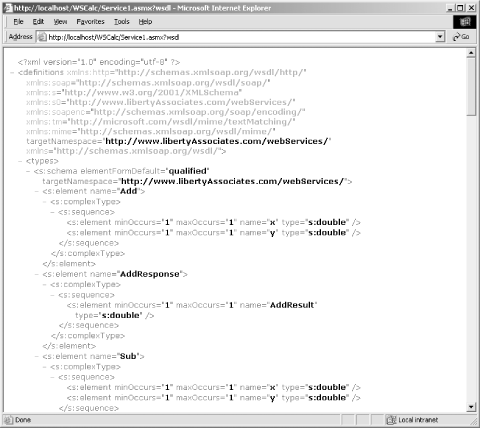
Task: Click the xmlns:mime namespace line
Action: [x=151, y=131]
